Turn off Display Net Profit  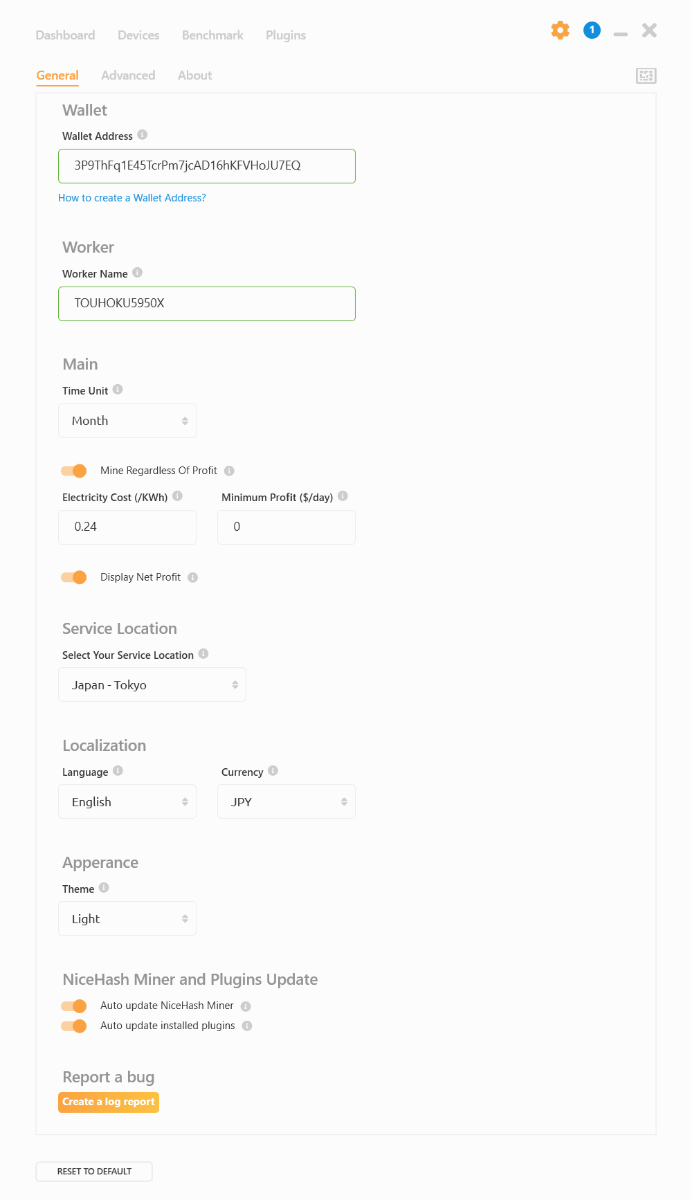click(x=74, y=577)
